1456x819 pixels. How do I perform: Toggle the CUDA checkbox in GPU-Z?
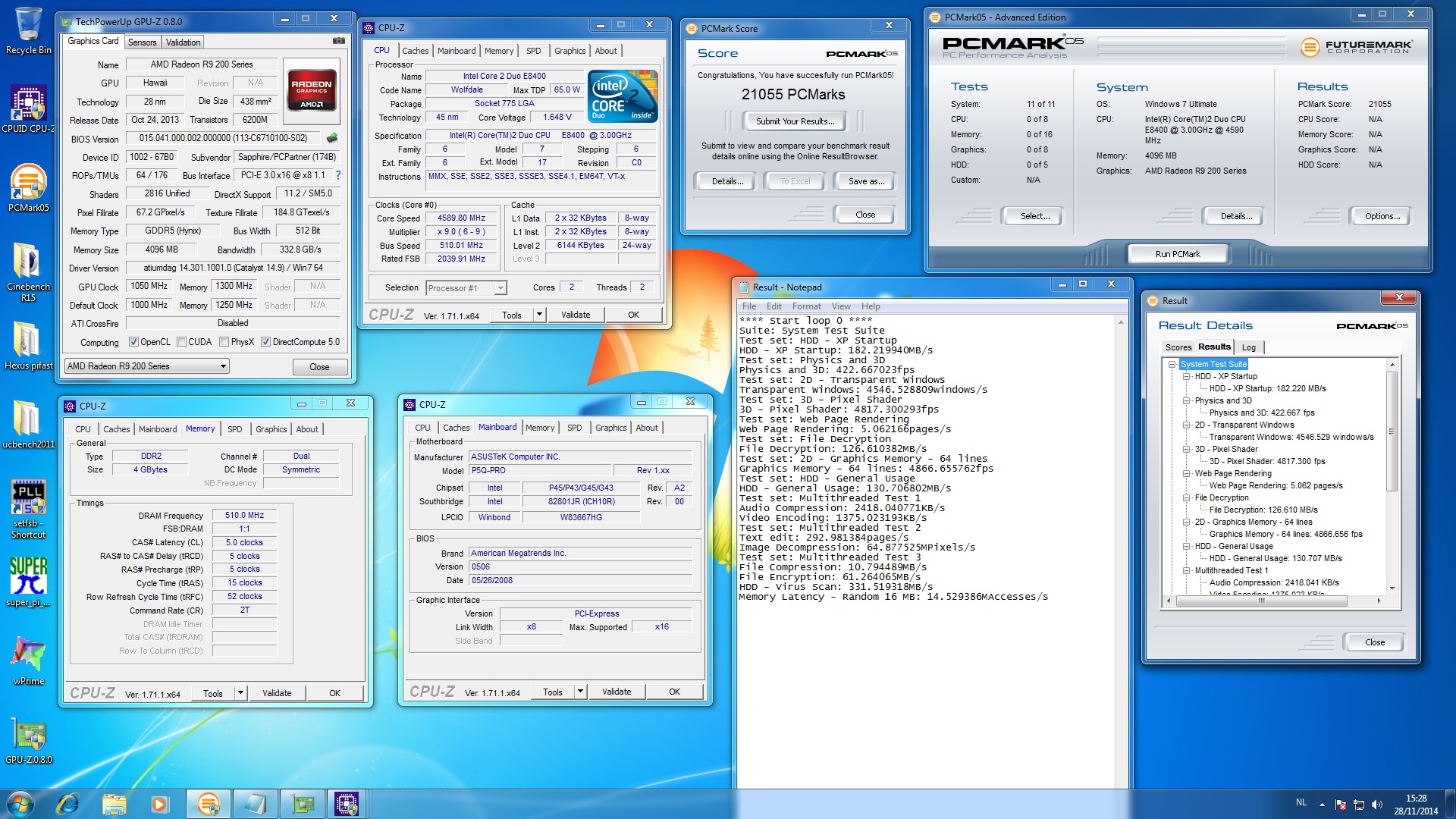(x=181, y=342)
